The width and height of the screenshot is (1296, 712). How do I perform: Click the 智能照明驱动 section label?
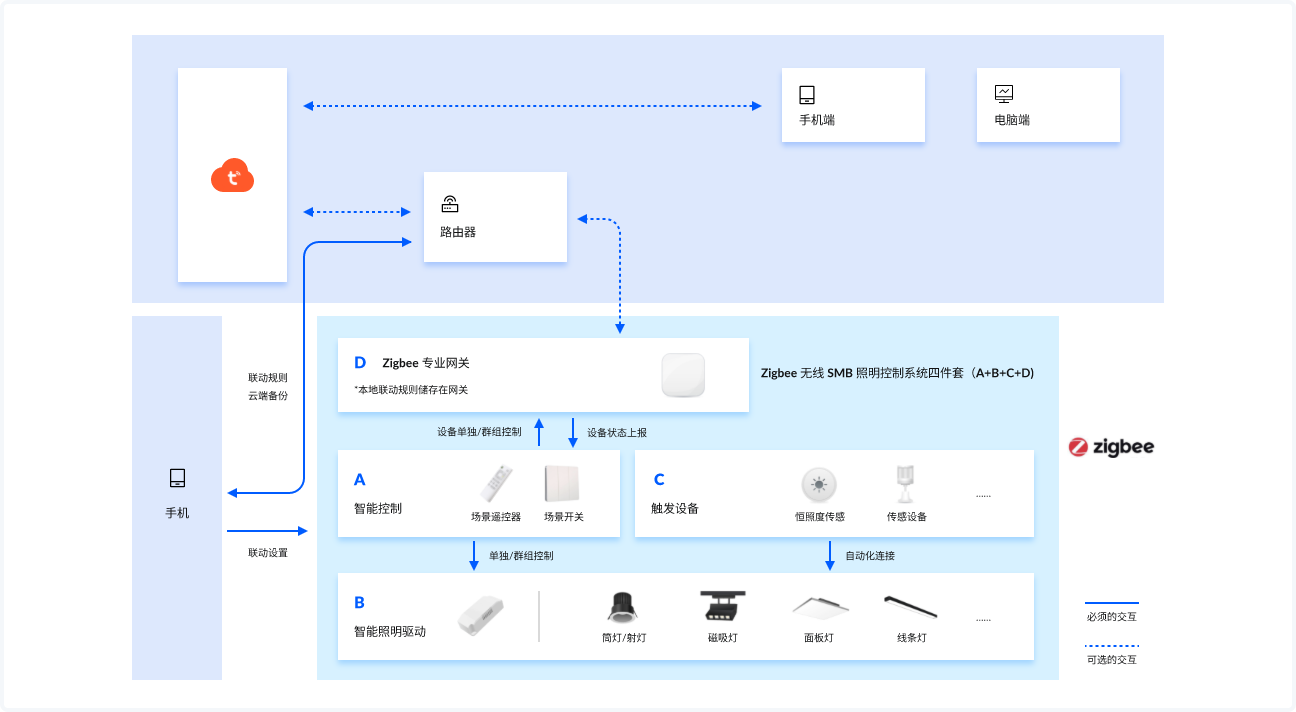click(x=390, y=631)
